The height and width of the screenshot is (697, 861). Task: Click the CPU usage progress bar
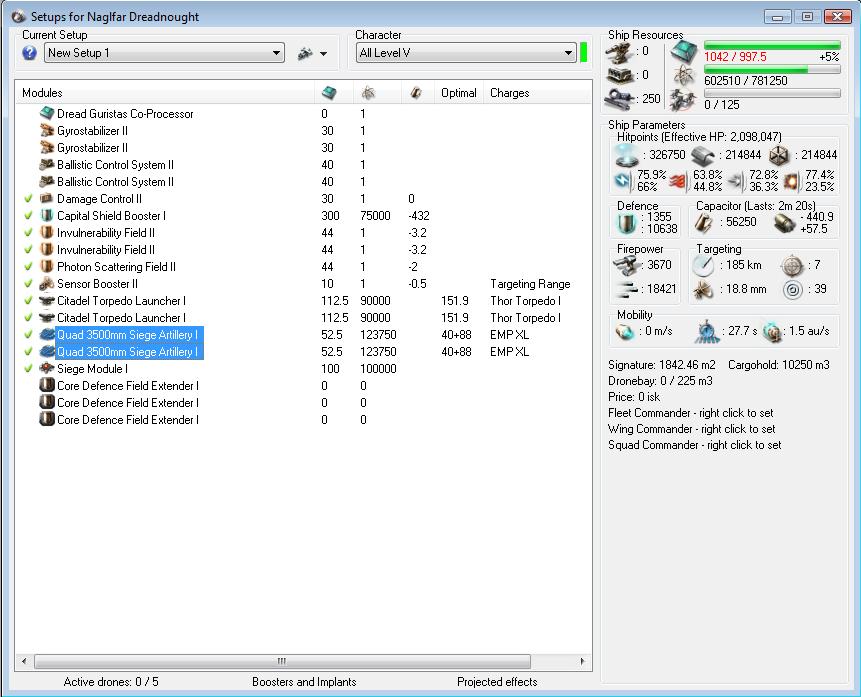click(772, 45)
